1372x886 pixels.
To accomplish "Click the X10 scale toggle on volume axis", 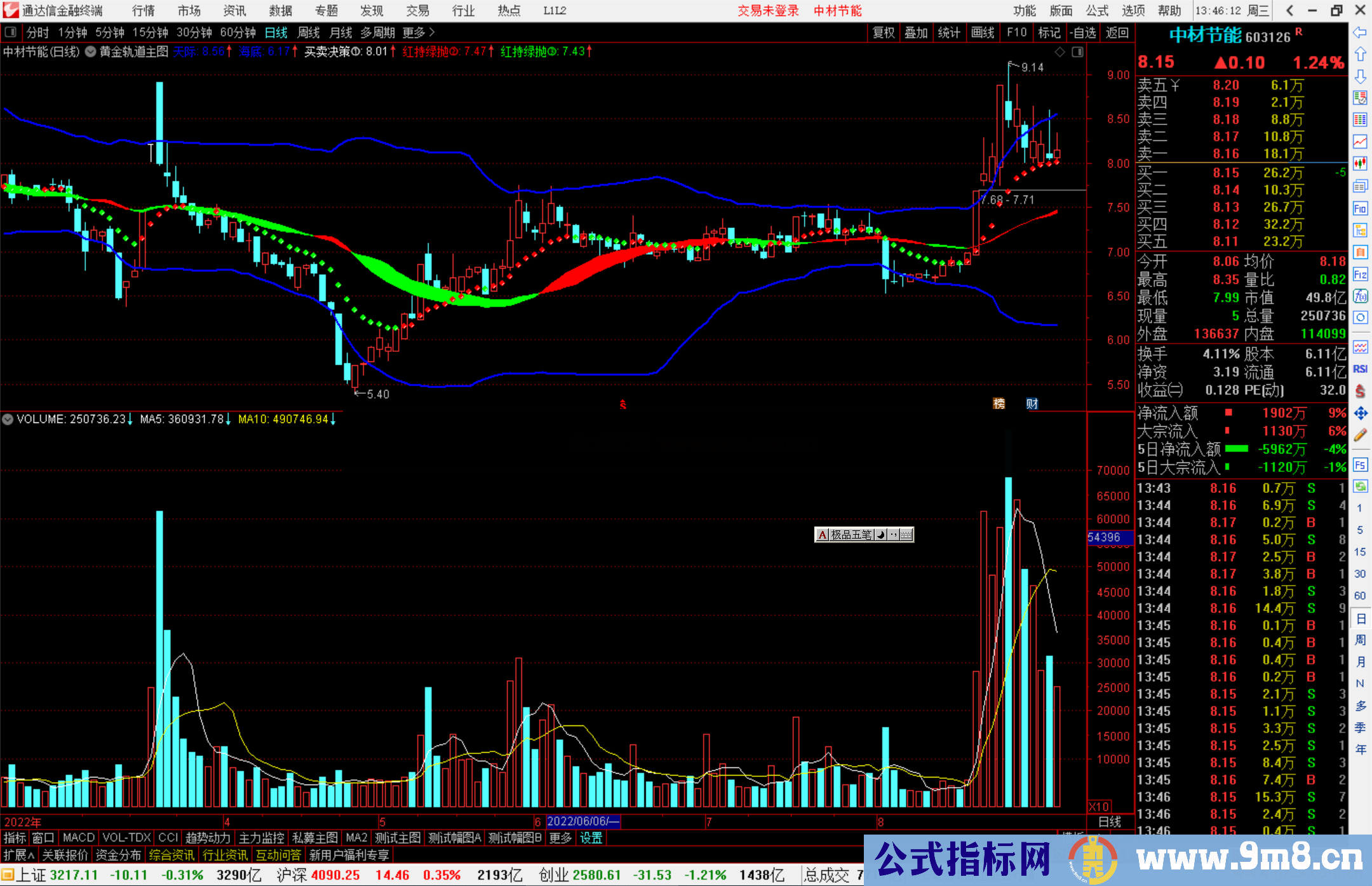I will (x=1100, y=807).
